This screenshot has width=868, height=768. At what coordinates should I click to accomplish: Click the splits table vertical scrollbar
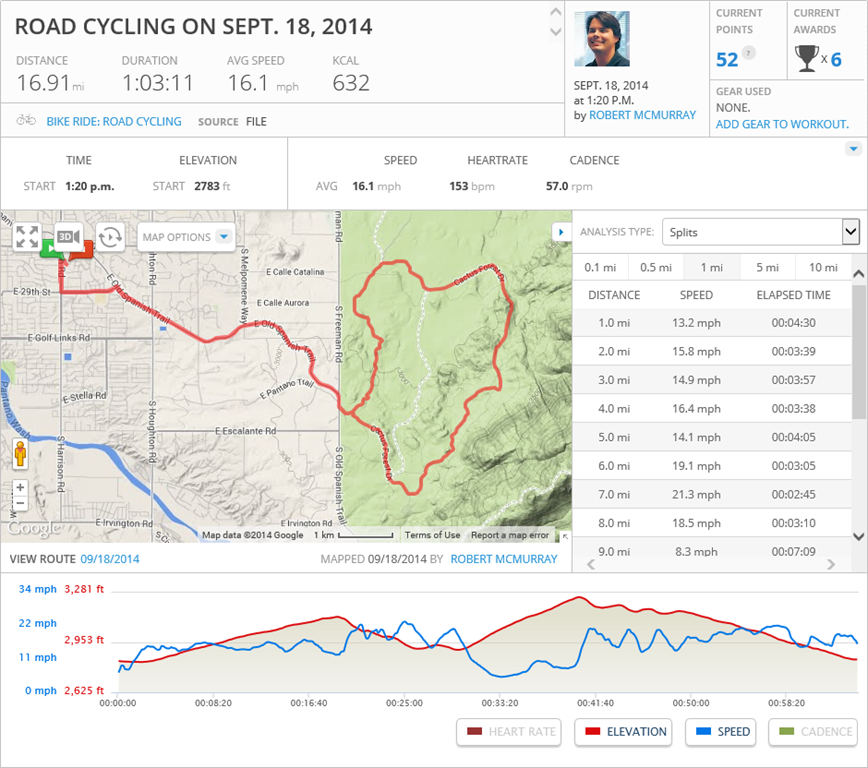coord(859,350)
